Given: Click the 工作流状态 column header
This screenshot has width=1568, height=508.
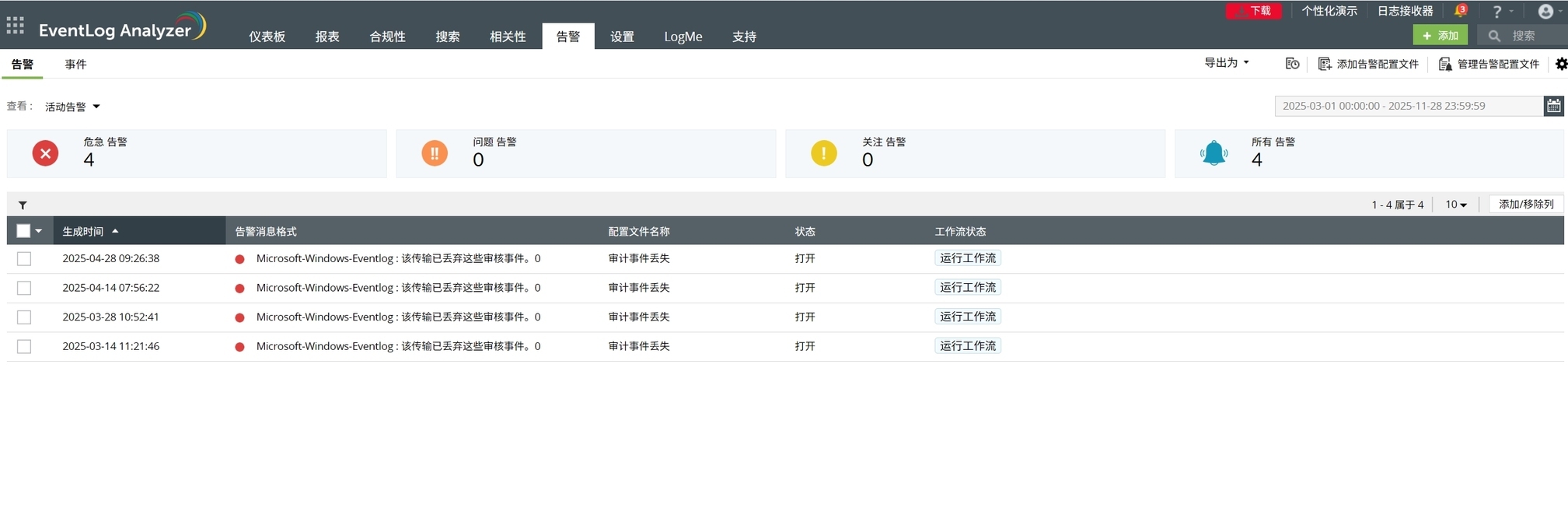Looking at the screenshot, I should coord(960,232).
